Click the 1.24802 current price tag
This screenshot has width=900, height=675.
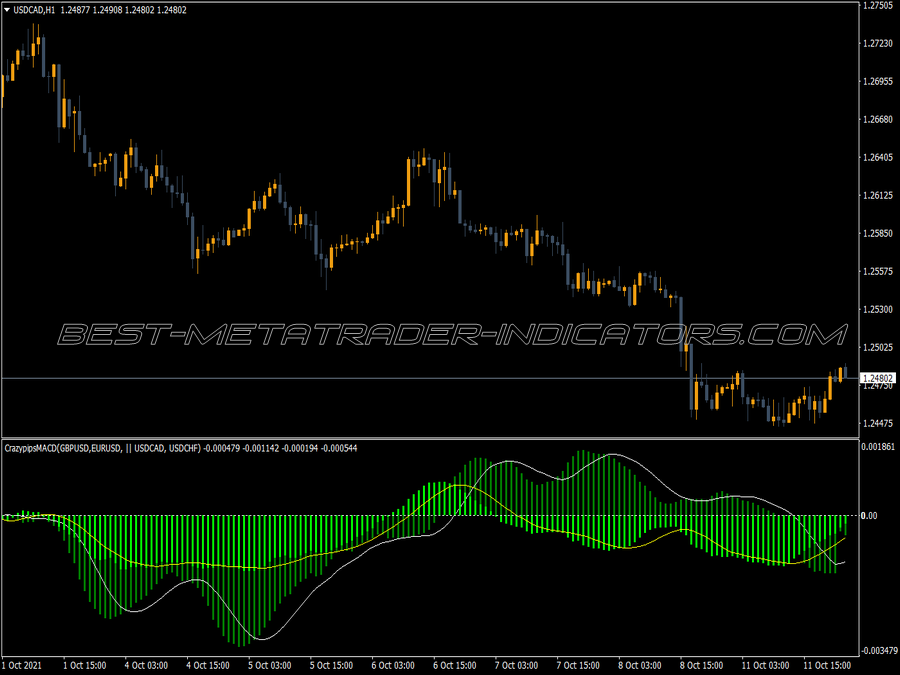(x=878, y=378)
